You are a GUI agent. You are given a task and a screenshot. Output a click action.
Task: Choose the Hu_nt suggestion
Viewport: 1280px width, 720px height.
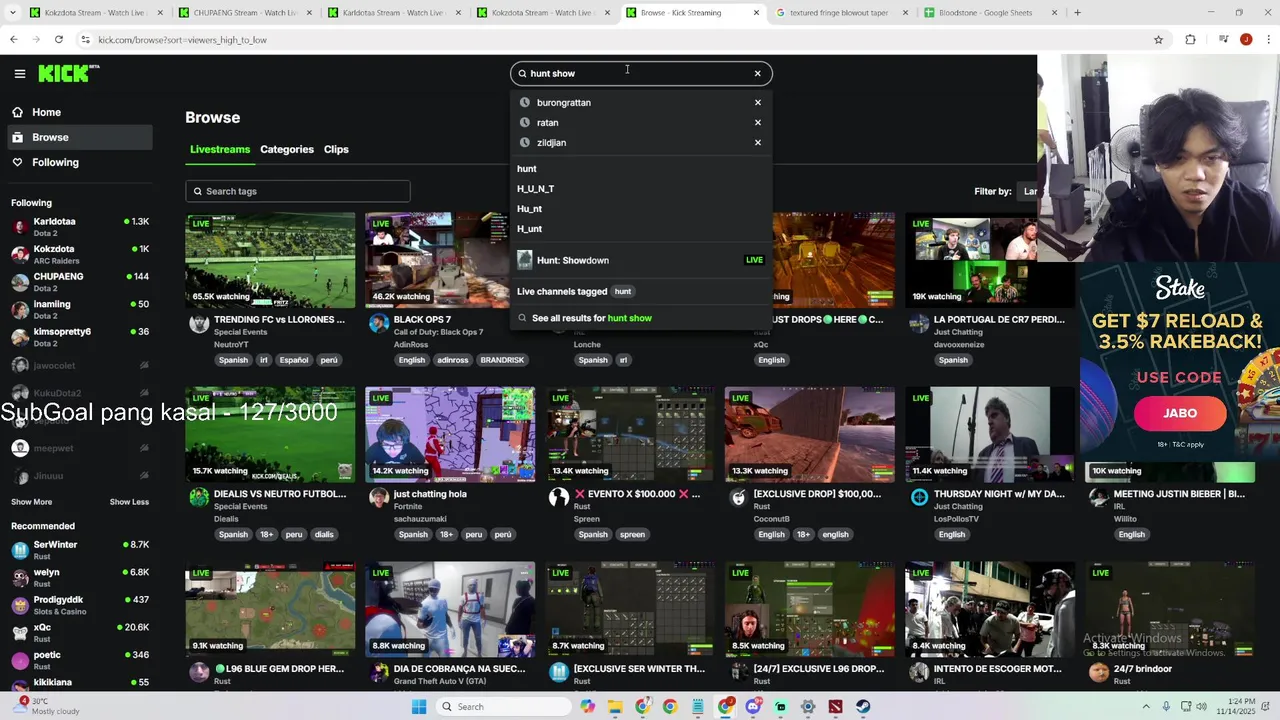[x=529, y=208]
